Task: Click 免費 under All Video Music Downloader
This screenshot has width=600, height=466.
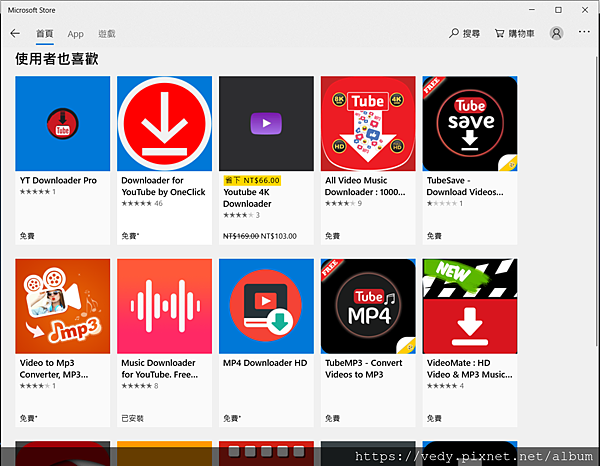Action: click(x=332, y=236)
